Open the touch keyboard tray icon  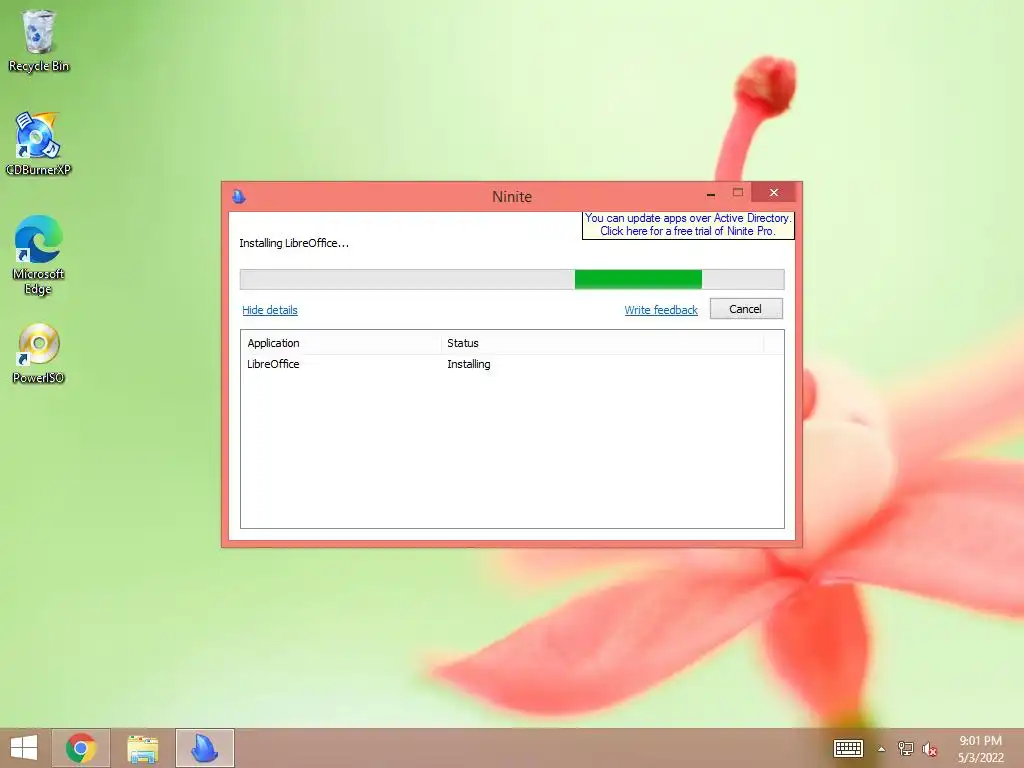point(848,748)
